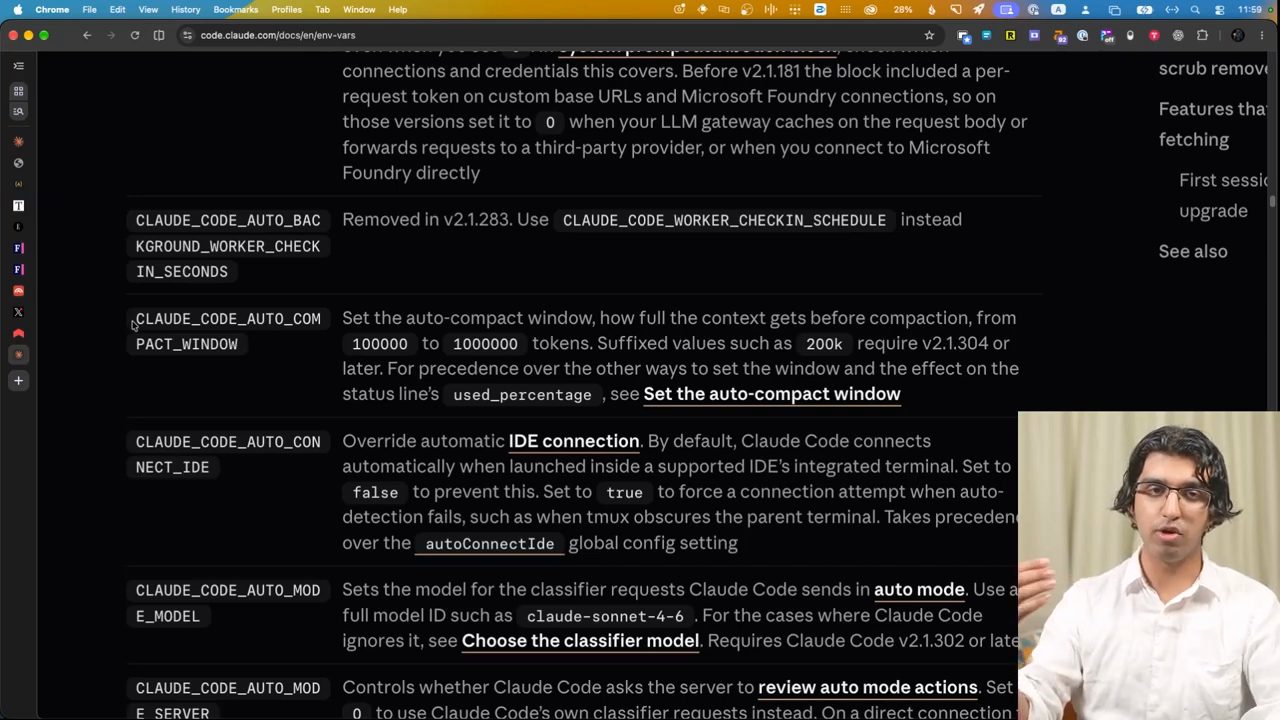Viewport: 1280px width, 720px height.
Task: Click the 'used_percentage' code text
Action: [x=522, y=395]
